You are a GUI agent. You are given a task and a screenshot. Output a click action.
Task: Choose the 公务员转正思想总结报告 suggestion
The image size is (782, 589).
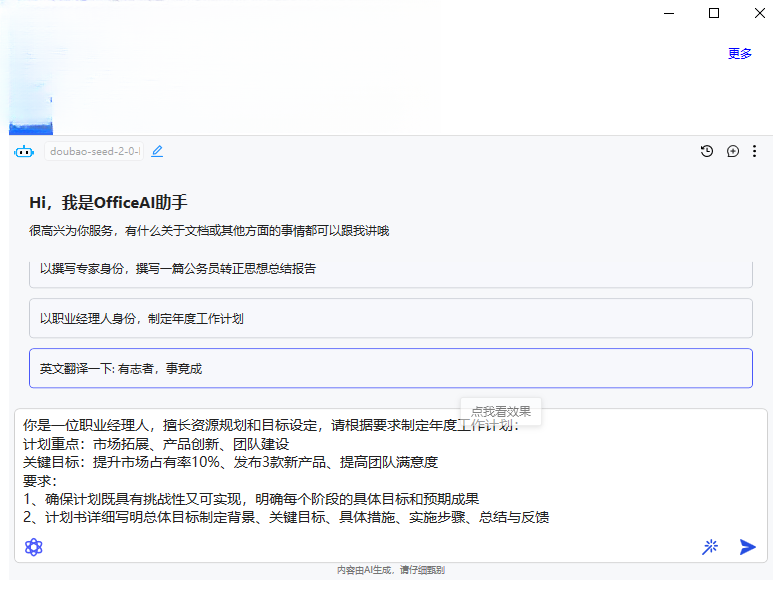coord(391,274)
